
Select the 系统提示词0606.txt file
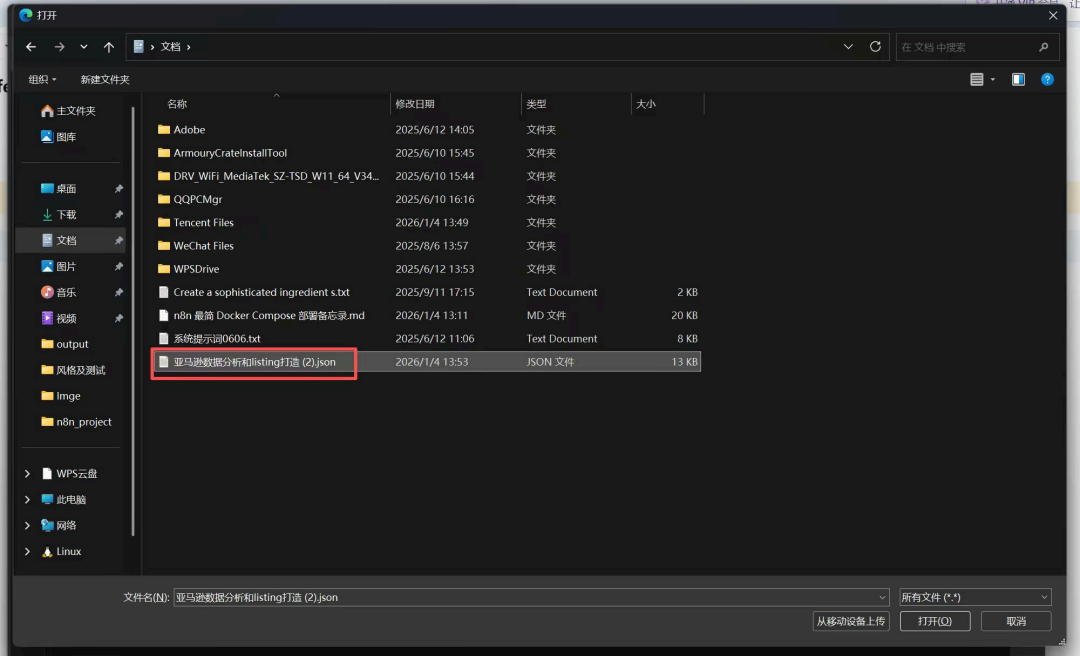click(x=216, y=339)
